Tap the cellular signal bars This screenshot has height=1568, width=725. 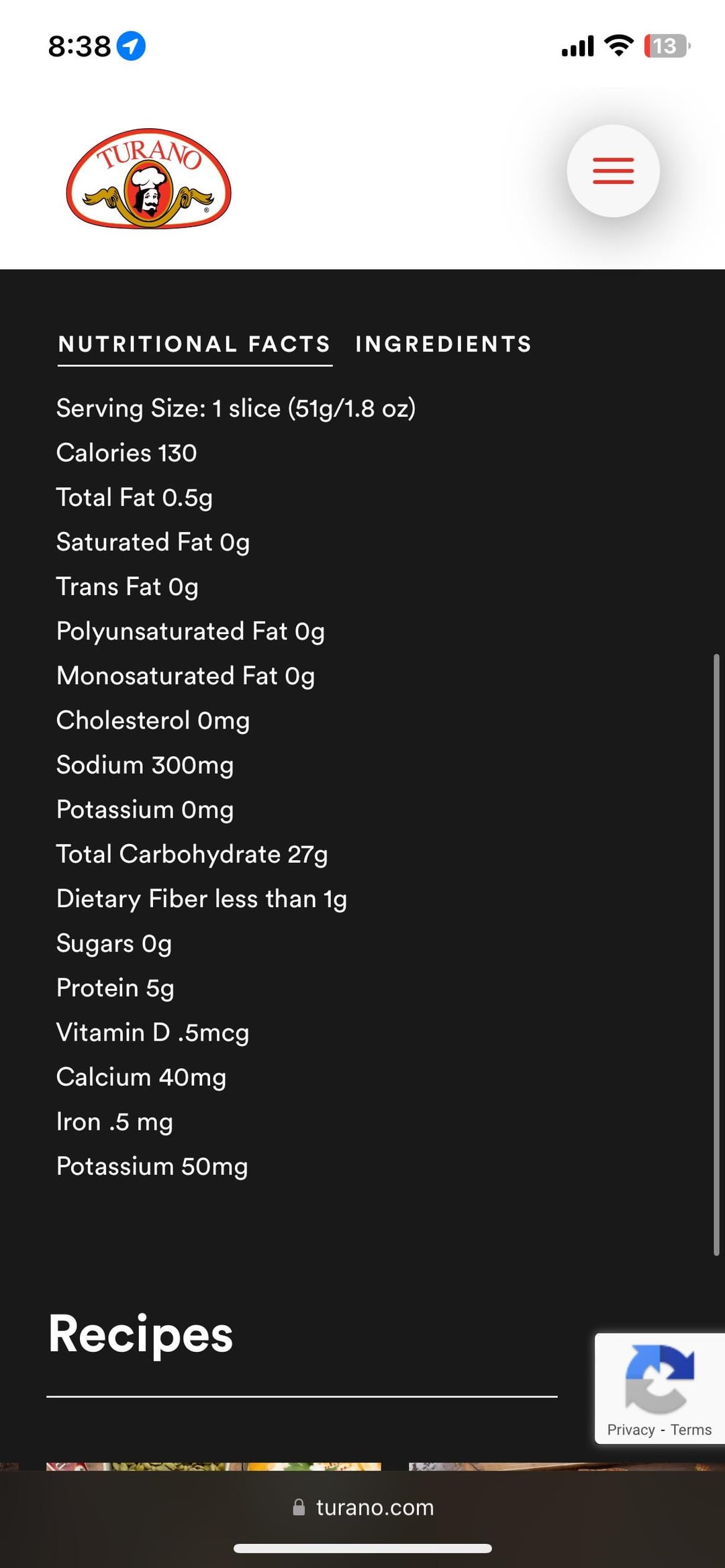coord(578,46)
